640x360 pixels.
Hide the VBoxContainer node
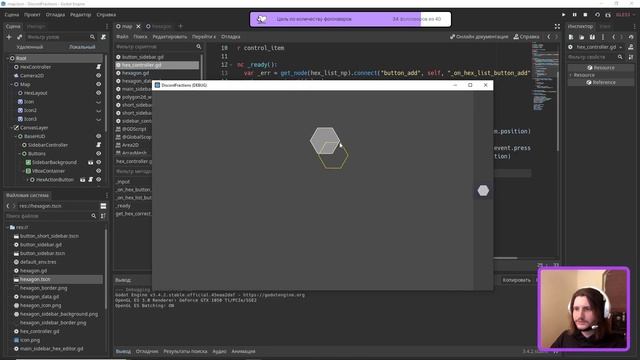[x=98, y=171]
